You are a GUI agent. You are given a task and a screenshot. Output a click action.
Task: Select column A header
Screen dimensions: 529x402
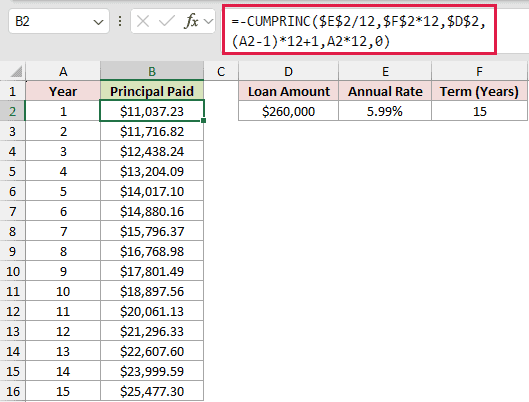tap(63, 71)
